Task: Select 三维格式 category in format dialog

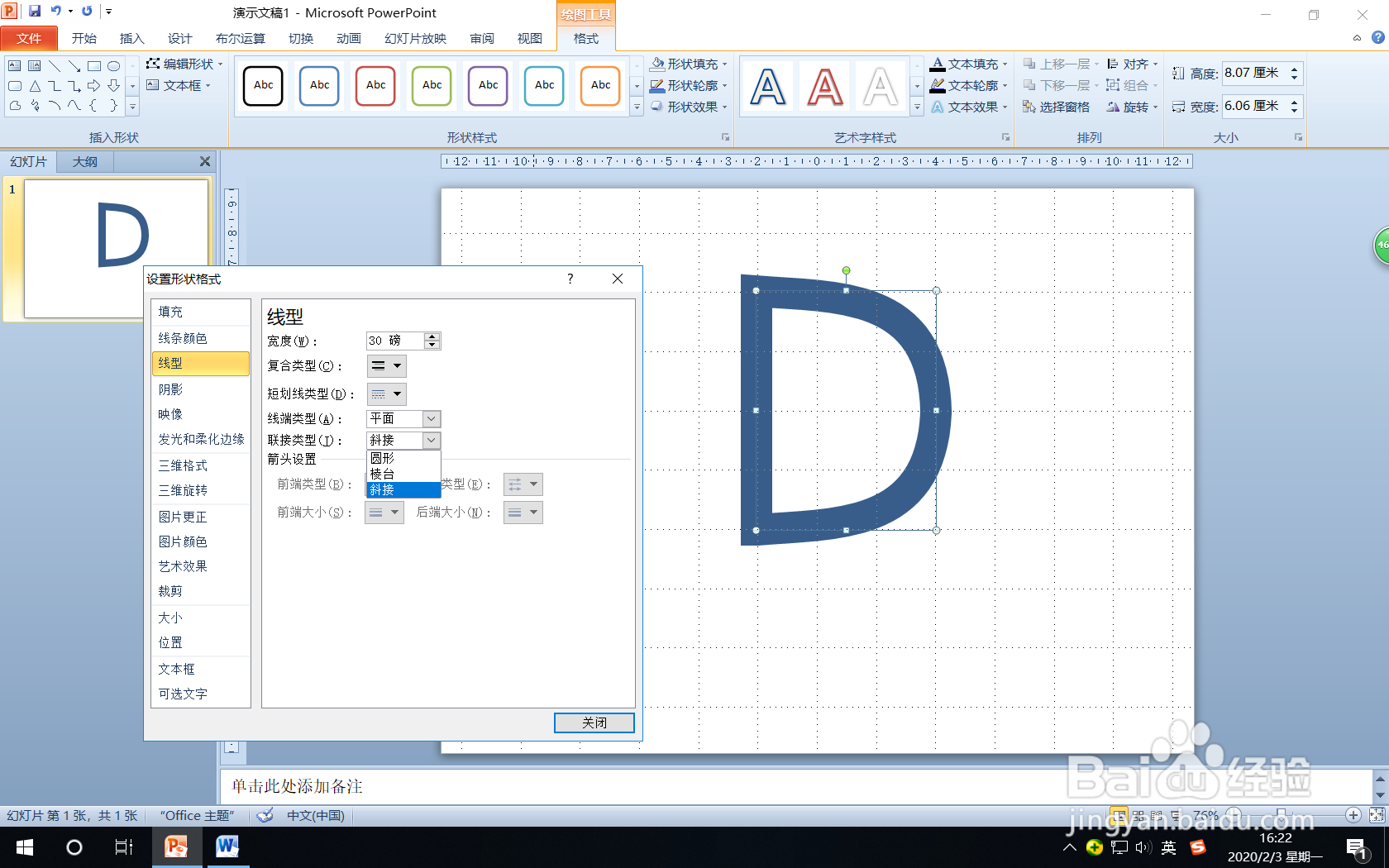Action: [201, 465]
